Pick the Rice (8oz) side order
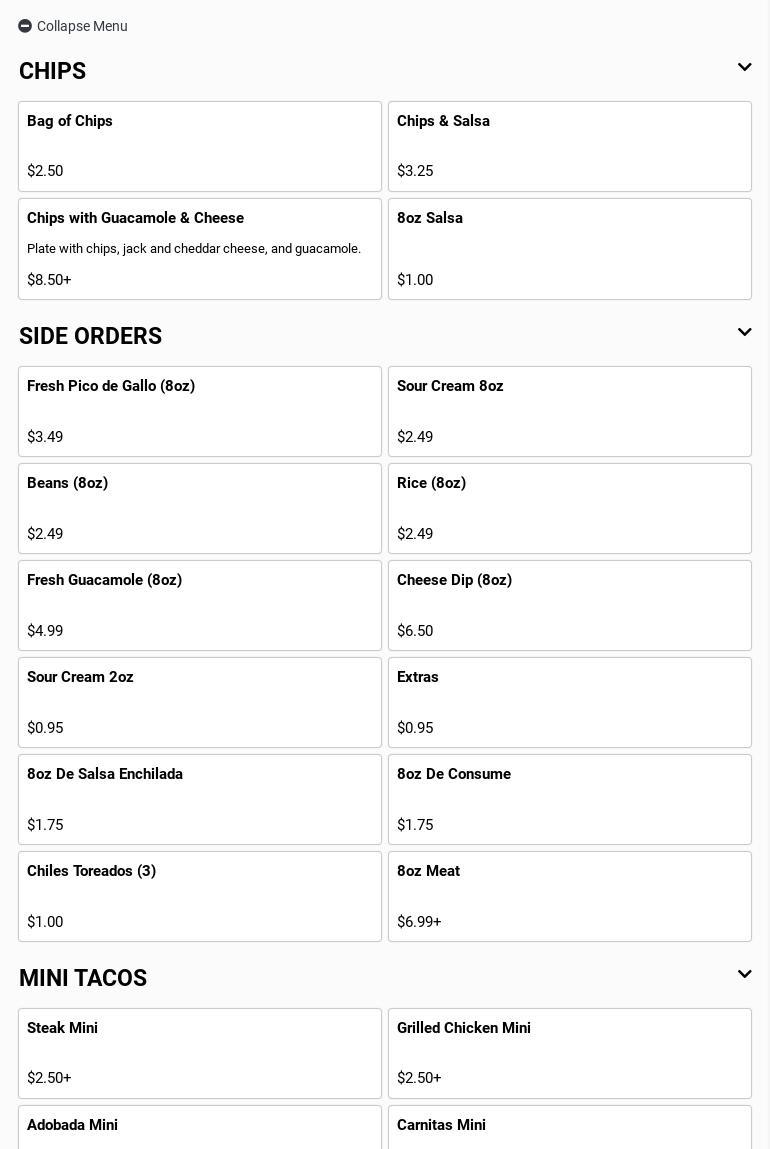Screen dimensions: 770x1149 click(570, 508)
